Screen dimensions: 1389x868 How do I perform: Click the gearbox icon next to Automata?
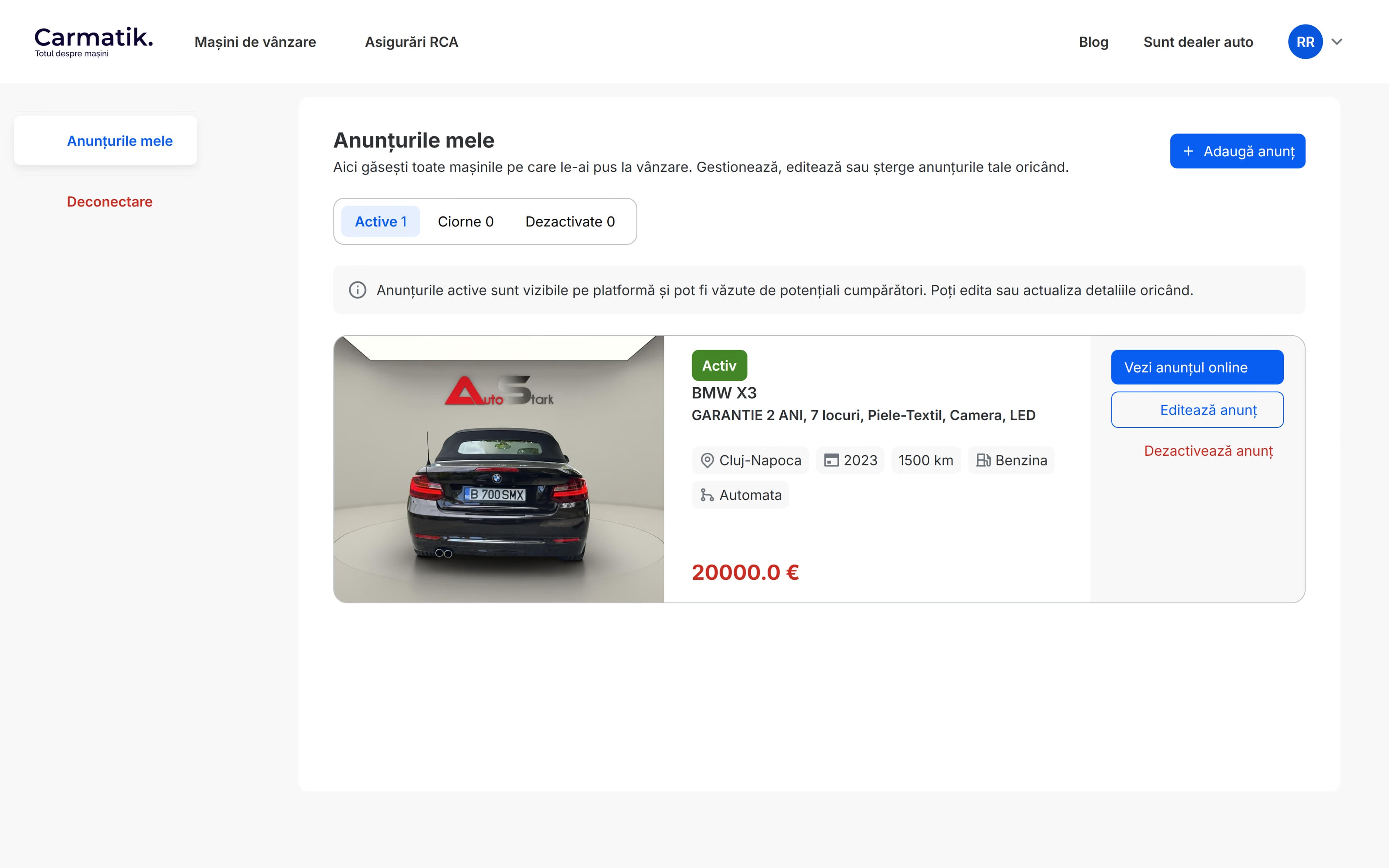point(707,495)
